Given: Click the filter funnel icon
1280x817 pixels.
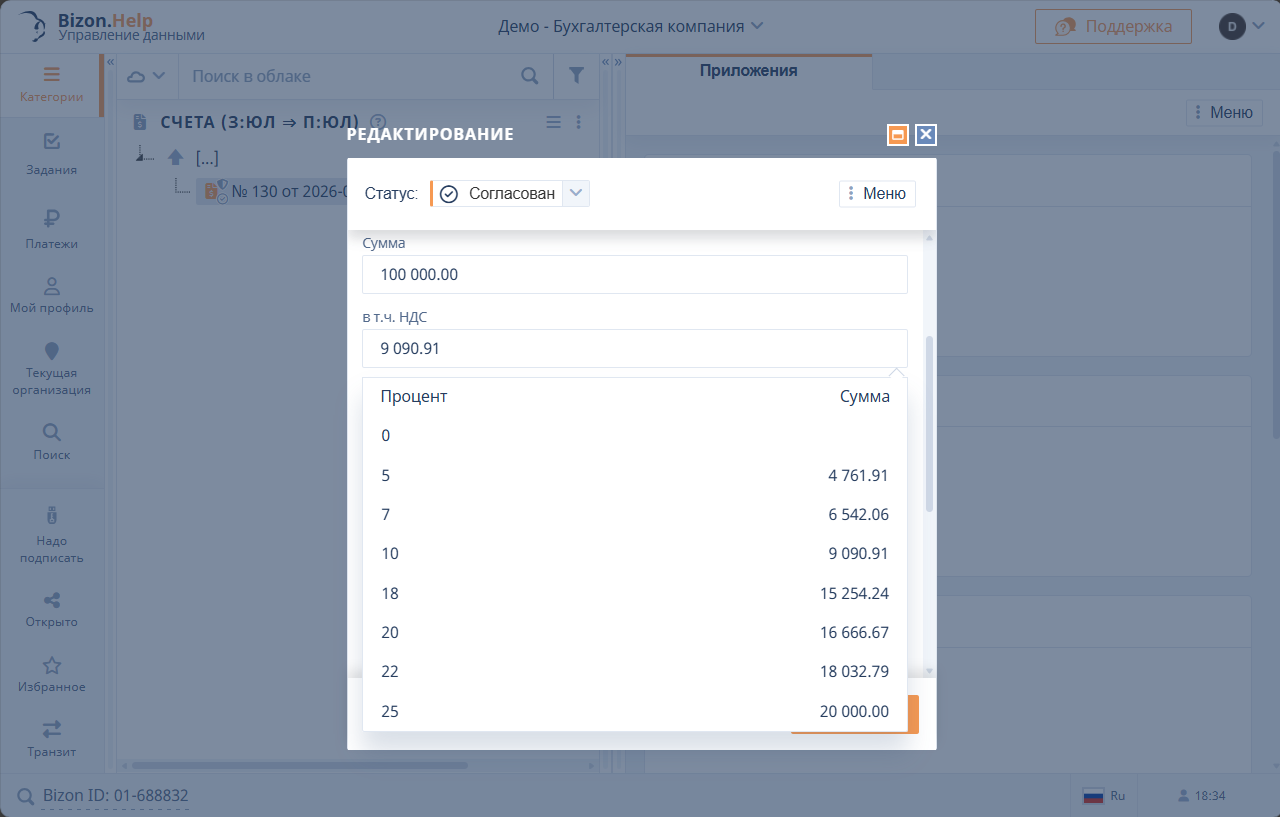Looking at the screenshot, I should (x=576, y=76).
